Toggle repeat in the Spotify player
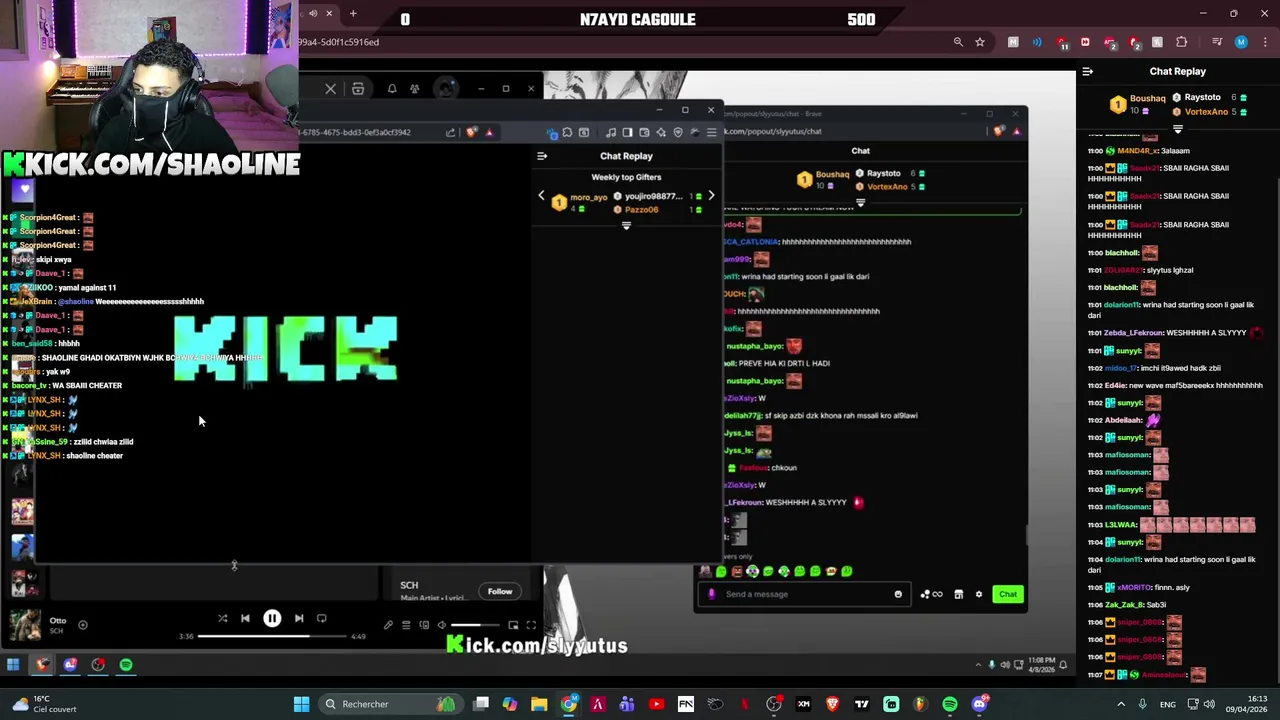The image size is (1280, 720). click(322, 618)
